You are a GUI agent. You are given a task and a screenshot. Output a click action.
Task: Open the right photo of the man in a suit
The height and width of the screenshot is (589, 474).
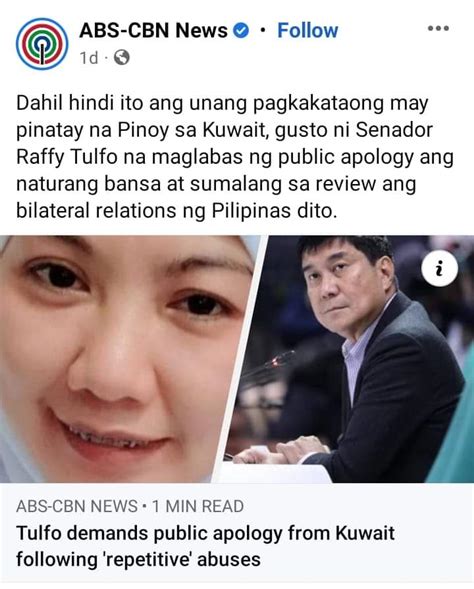[x=351, y=359]
